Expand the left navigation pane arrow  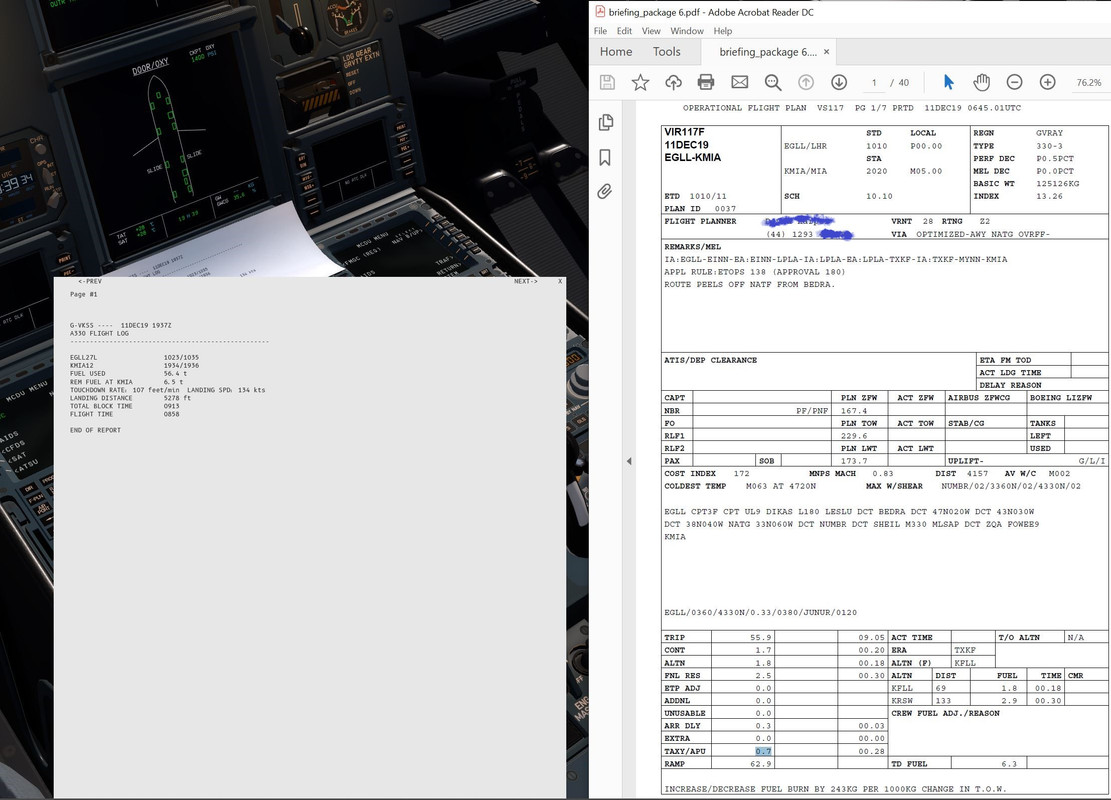[x=628, y=461]
